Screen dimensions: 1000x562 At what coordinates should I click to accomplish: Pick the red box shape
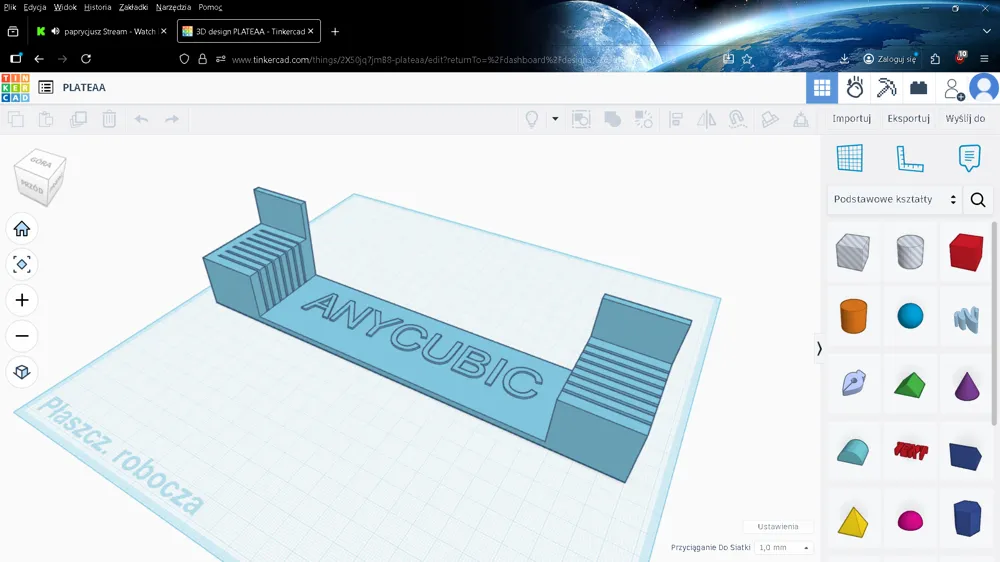click(x=966, y=252)
